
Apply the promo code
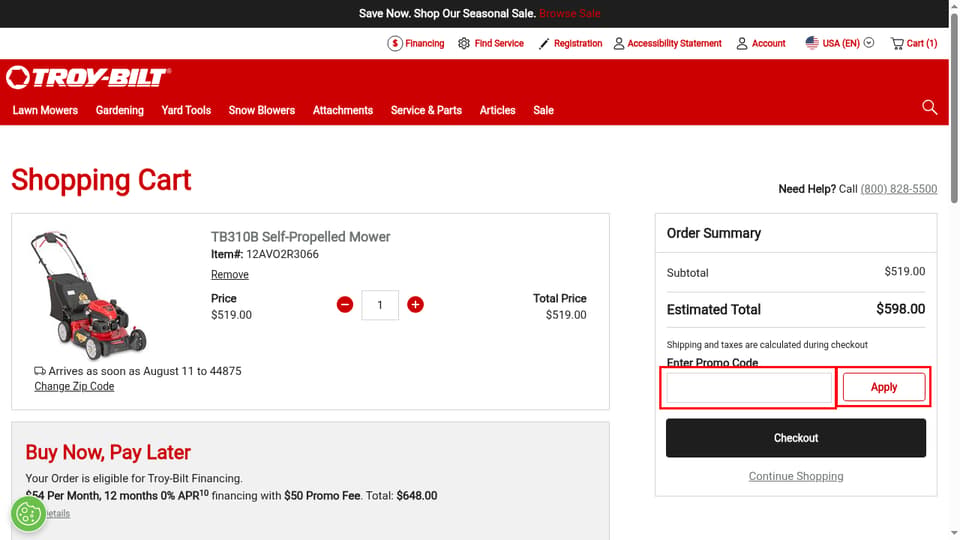pyautogui.click(x=883, y=387)
